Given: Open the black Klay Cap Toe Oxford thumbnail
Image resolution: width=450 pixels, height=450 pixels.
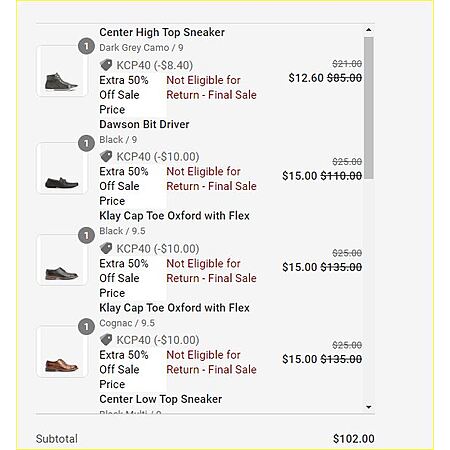Looking at the screenshot, I should tap(62, 260).
